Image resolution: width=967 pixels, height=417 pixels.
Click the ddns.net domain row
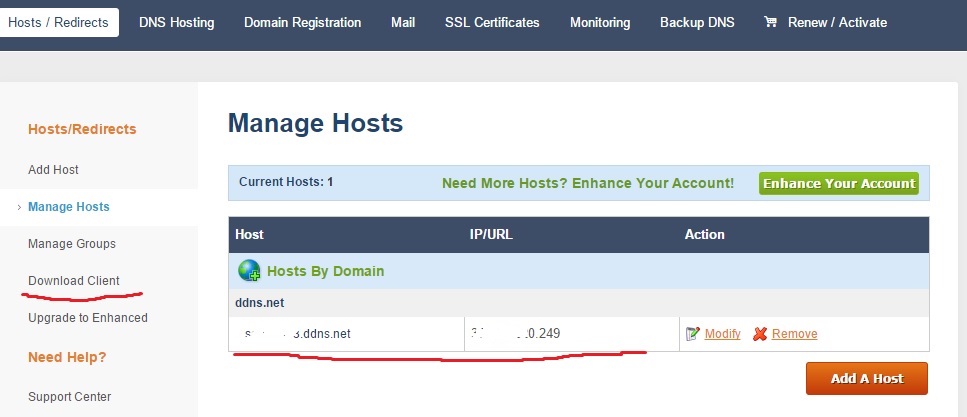coord(578,303)
